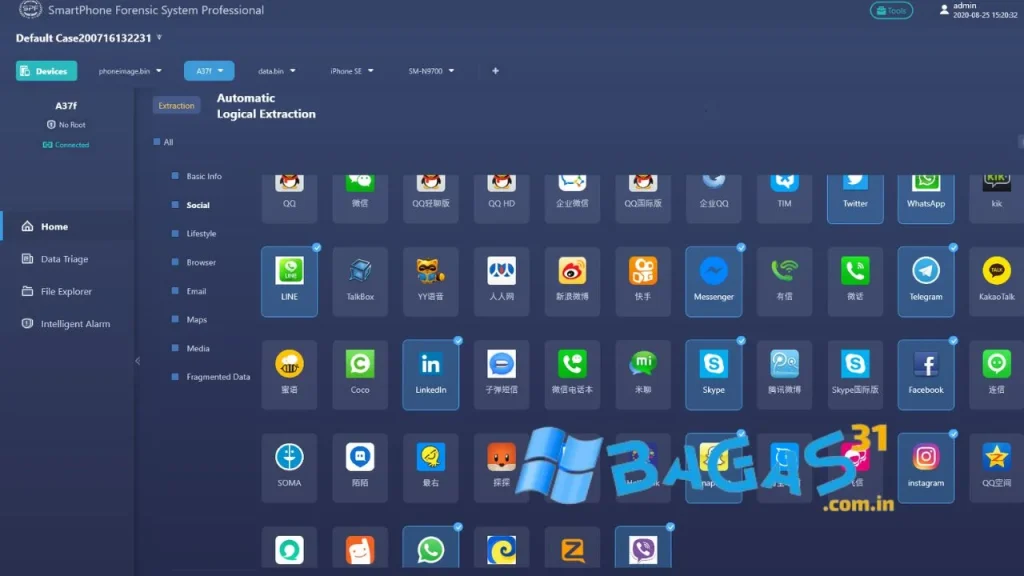Open Data Triage in sidebar
Image resolution: width=1024 pixels, height=576 pixels.
coord(64,259)
